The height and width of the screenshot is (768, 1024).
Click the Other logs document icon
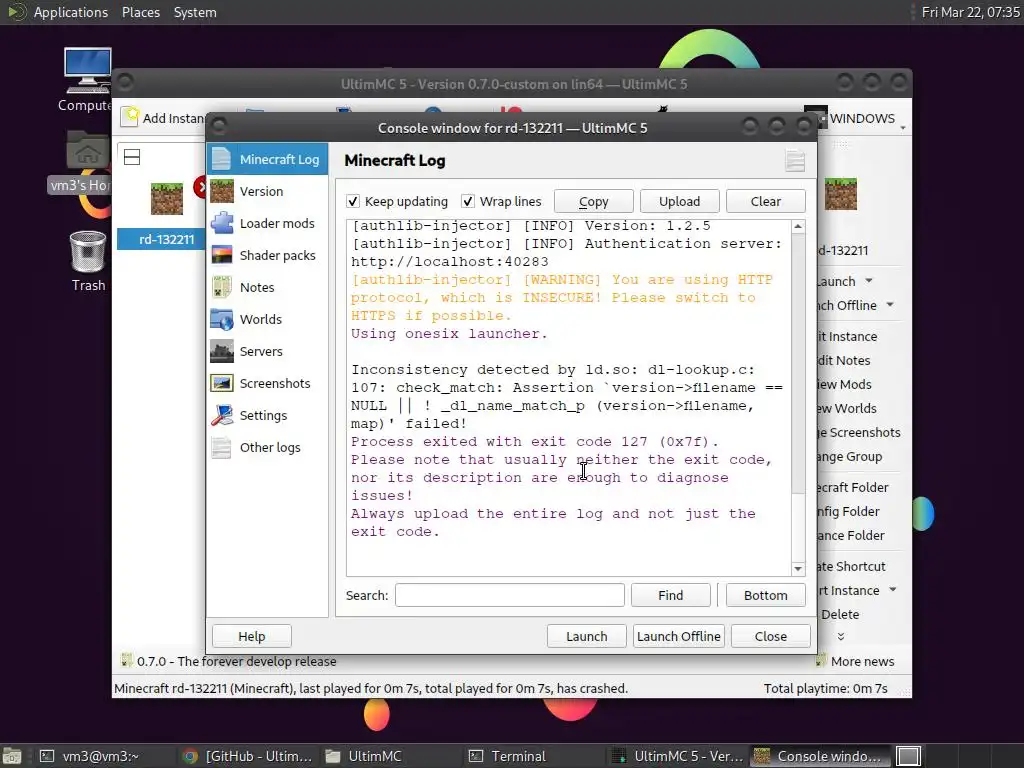221,447
